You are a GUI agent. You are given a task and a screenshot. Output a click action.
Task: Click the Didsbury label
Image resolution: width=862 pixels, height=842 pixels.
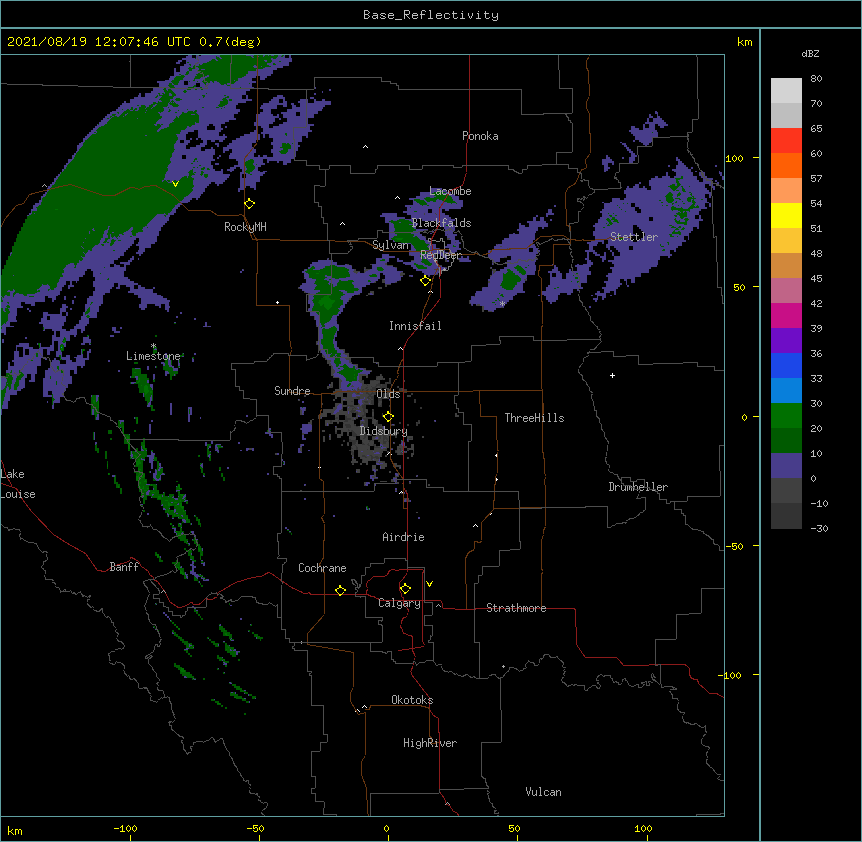pyautogui.click(x=383, y=431)
